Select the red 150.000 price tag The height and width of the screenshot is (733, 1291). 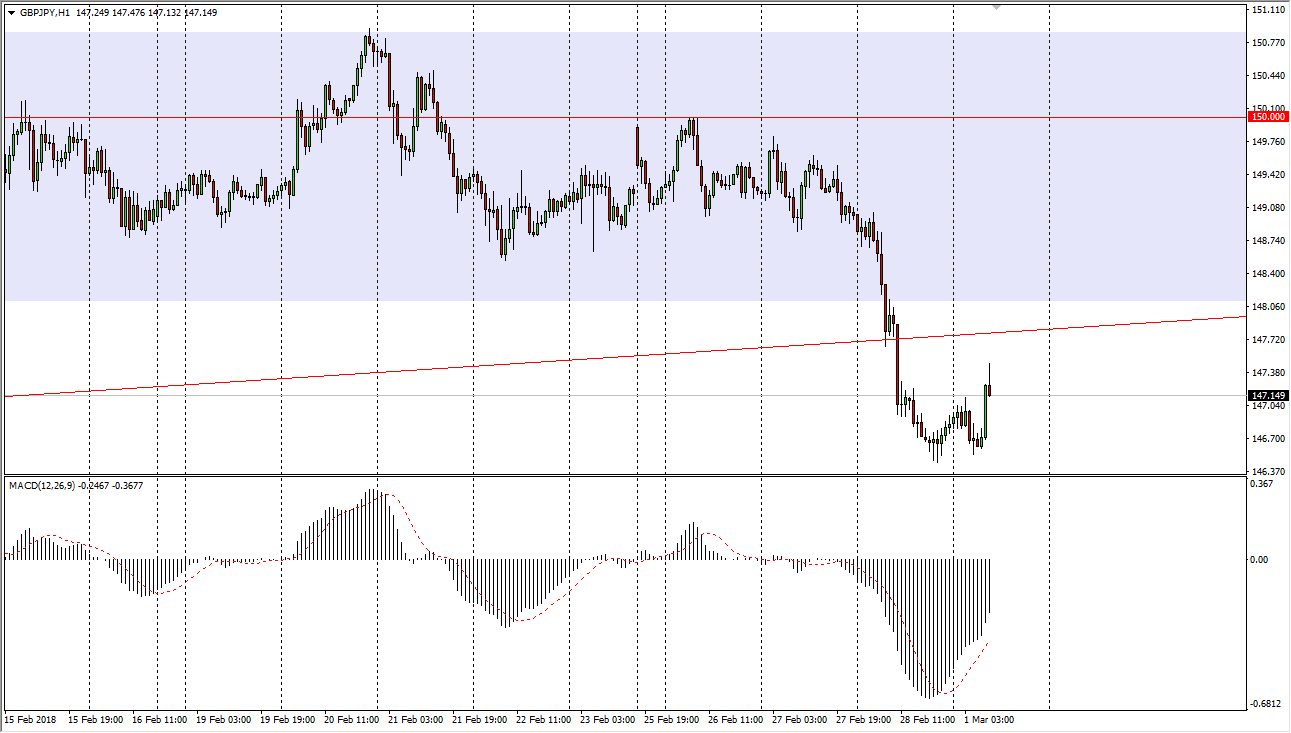[x=1267, y=117]
